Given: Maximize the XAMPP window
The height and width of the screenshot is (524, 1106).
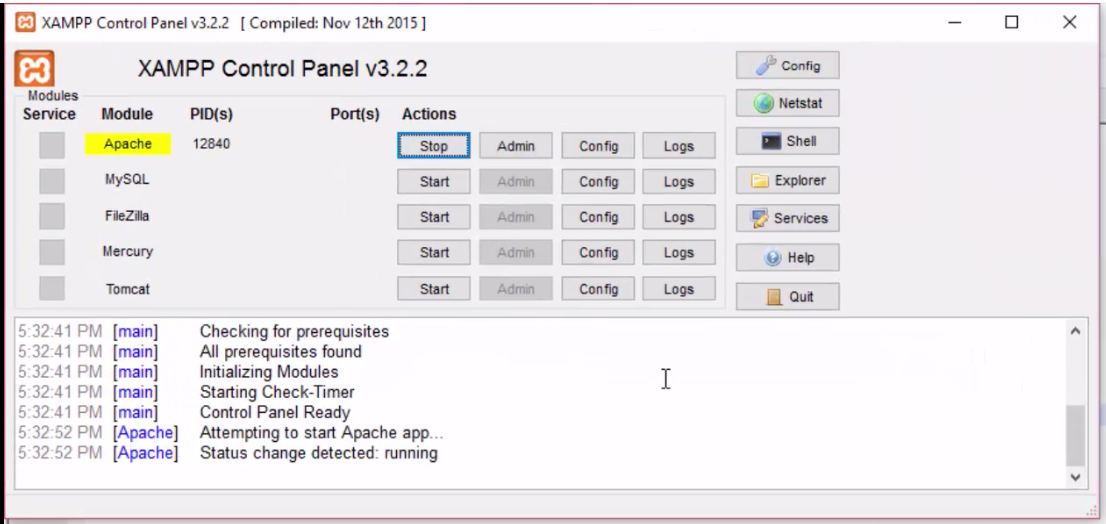Looking at the screenshot, I should click(1011, 23).
